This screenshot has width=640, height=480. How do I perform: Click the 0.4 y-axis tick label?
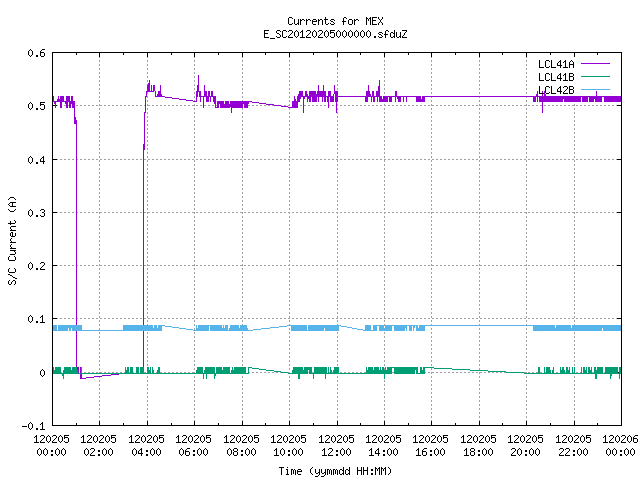tap(36, 160)
